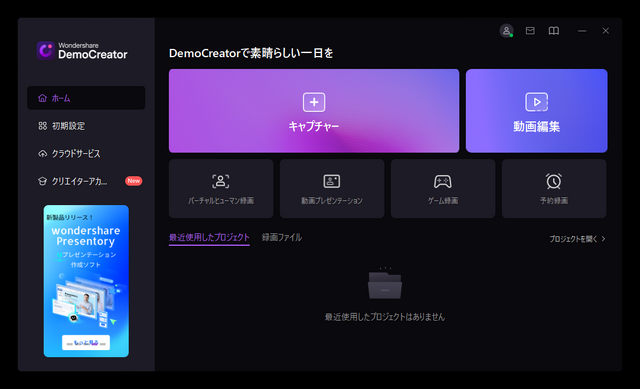This screenshot has width=640, height=389.
Task: Open 初期設定 in the sidebar
Action: point(86,126)
